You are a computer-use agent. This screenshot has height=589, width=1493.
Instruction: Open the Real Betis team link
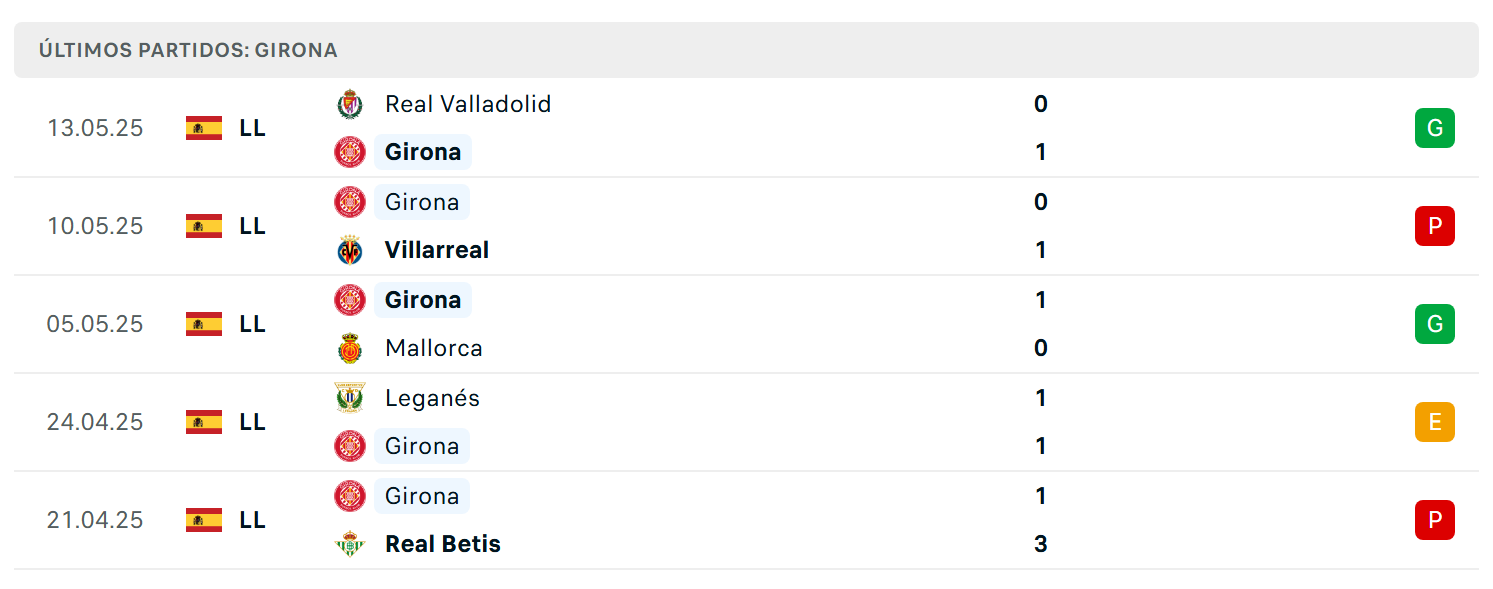[443, 544]
